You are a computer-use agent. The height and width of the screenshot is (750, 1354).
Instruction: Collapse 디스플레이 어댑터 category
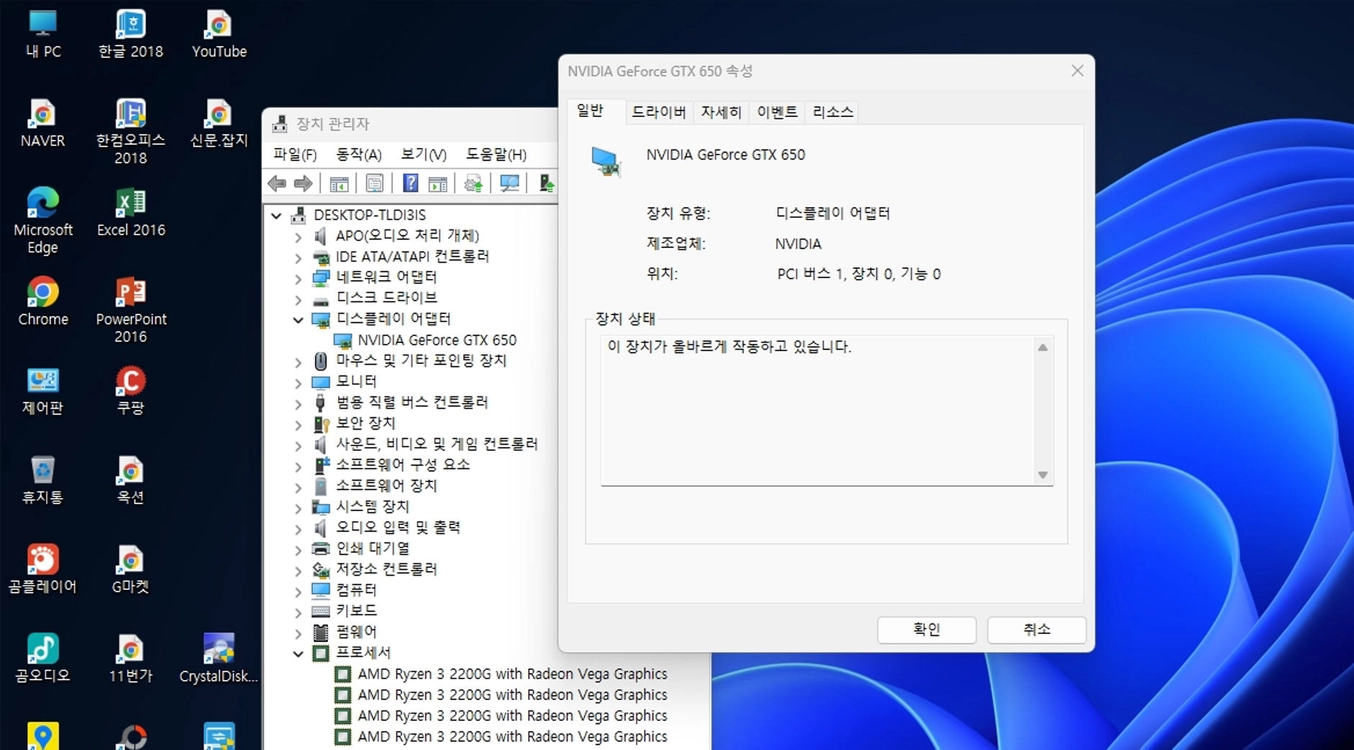(298, 320)
